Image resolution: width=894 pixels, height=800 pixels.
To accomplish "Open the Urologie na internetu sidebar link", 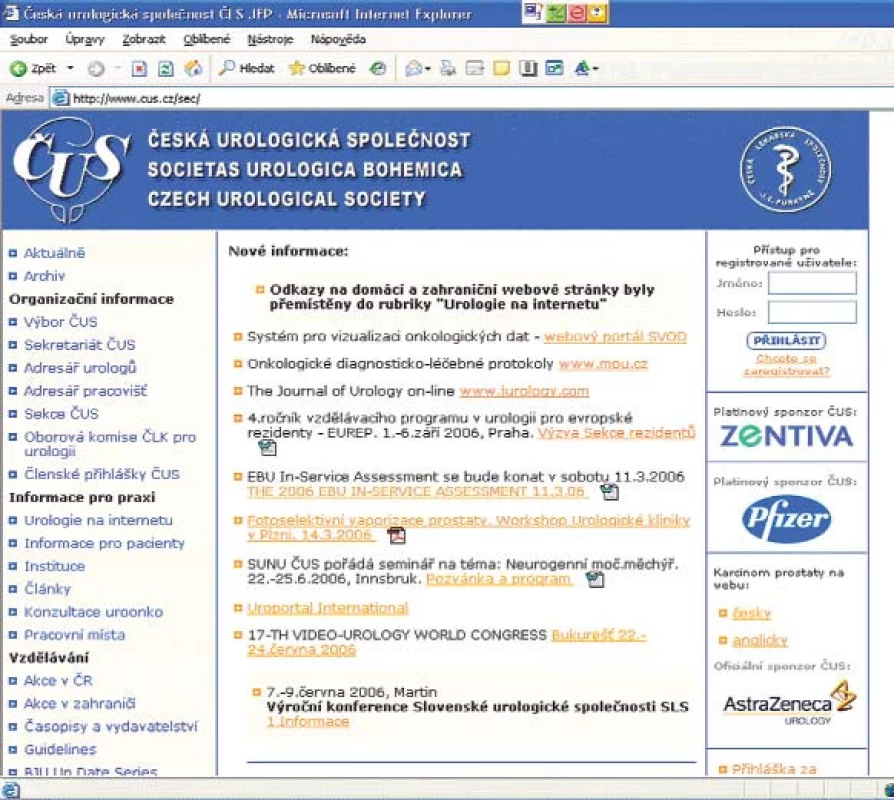I will pyautogui.click(x=98, y=520).
